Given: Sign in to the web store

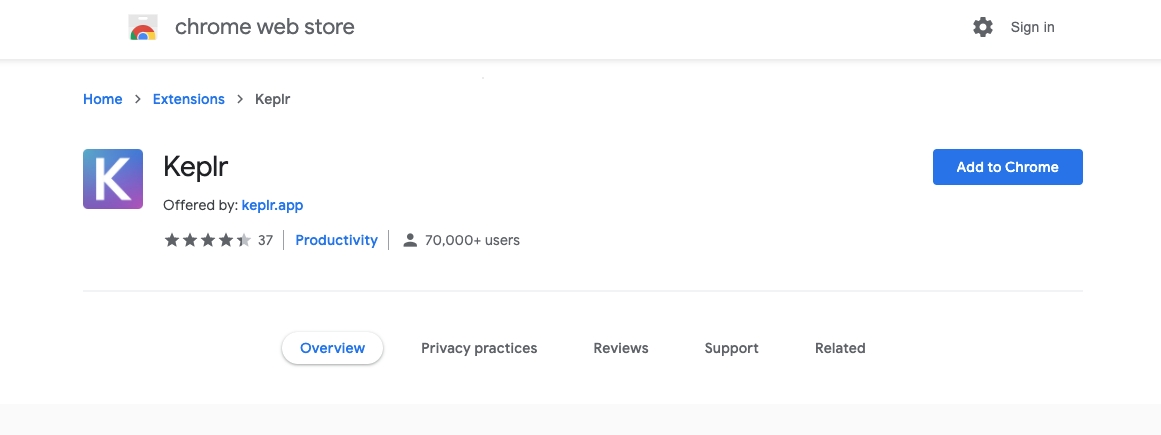Looking at the screenshot, I should (x=1032, y=27).
